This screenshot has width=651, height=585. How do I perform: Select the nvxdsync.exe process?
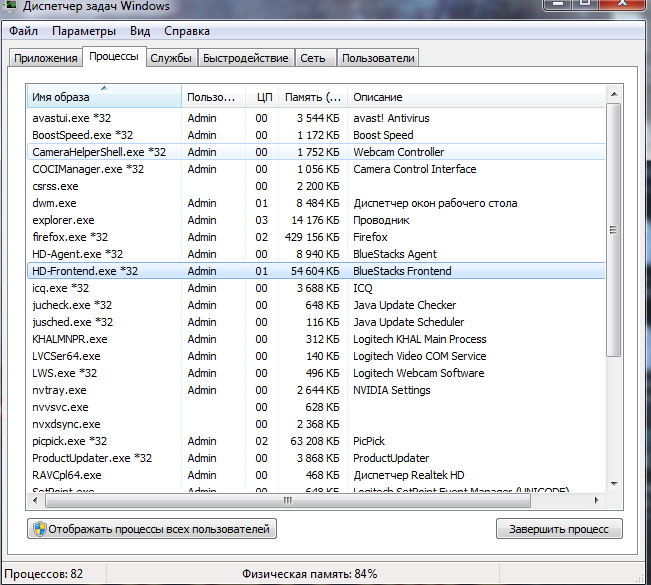pyautogui.click(x=316, y=424)
